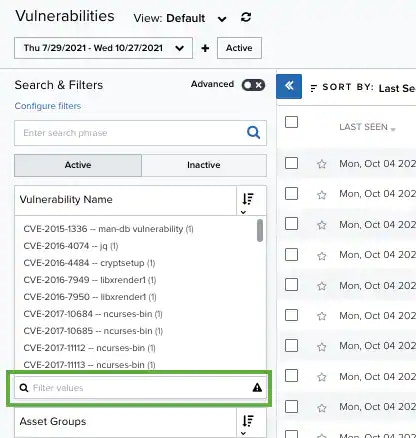This screenshot has height=438, width=416.
Task: Star the first vulnerability row
Action: click(x=322, y=164)
